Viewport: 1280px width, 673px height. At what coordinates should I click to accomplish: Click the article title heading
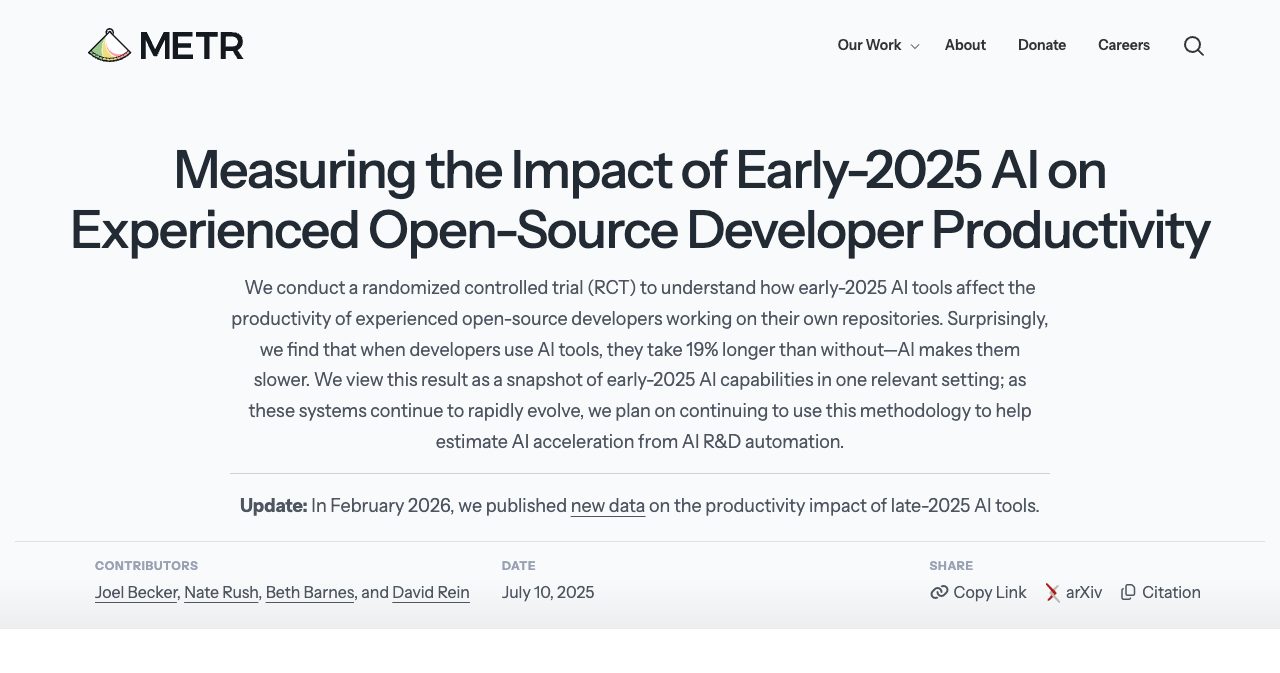coord(640,200)
